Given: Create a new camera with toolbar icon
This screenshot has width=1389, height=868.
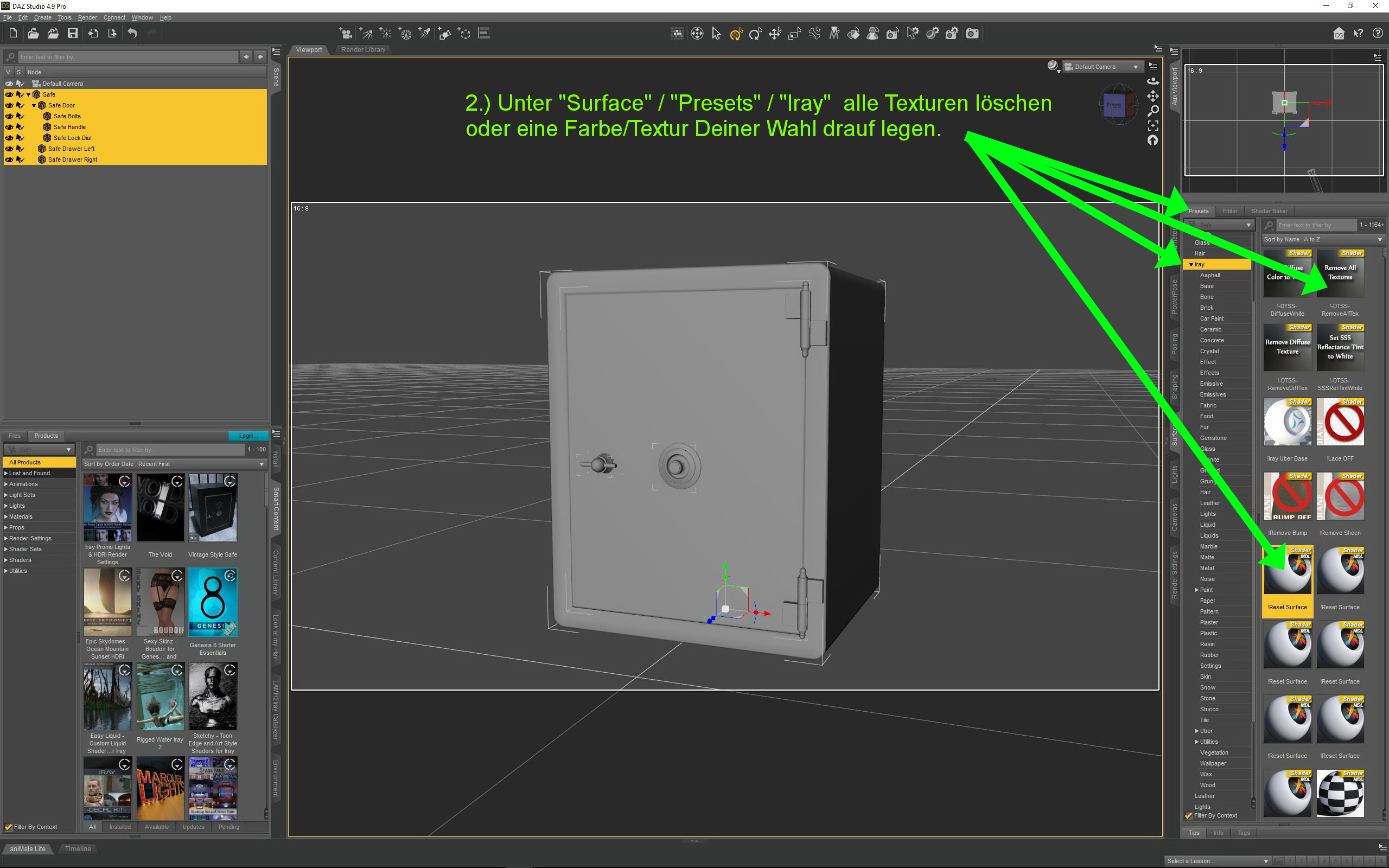Looking at the screenshot, I should pos(346,33).
